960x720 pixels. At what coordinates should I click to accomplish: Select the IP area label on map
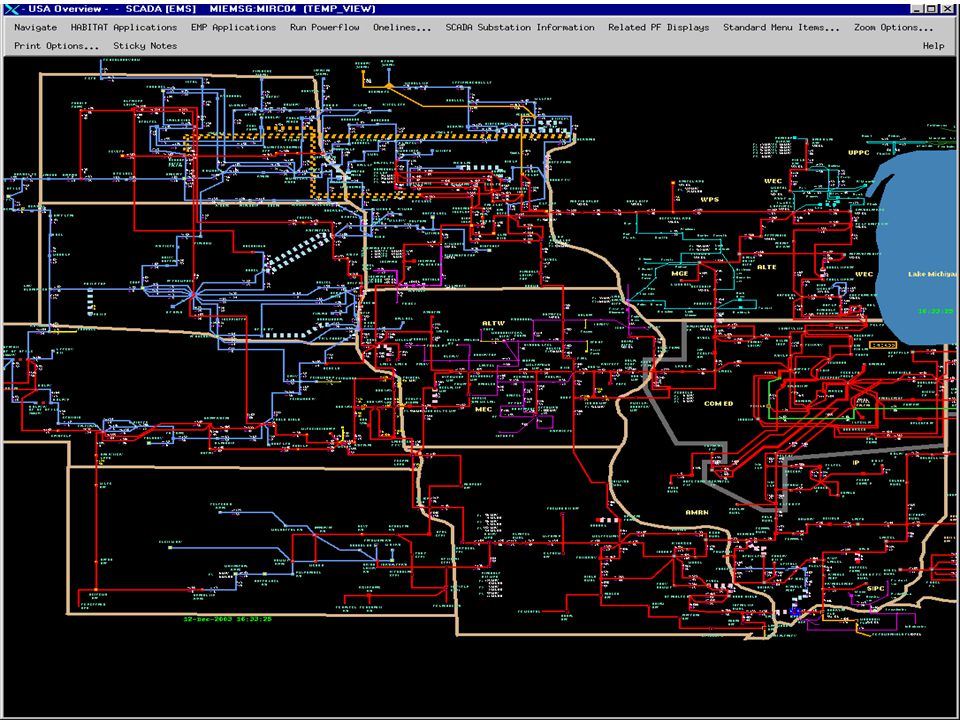click(856, 463)
